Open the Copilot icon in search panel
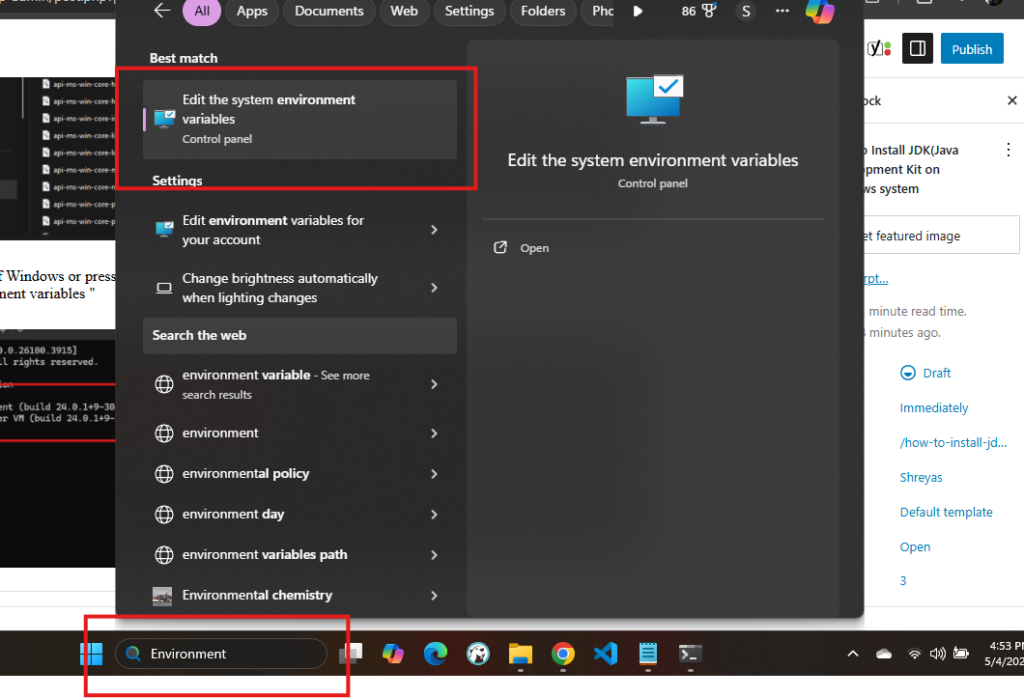 [x=819, y=12]
